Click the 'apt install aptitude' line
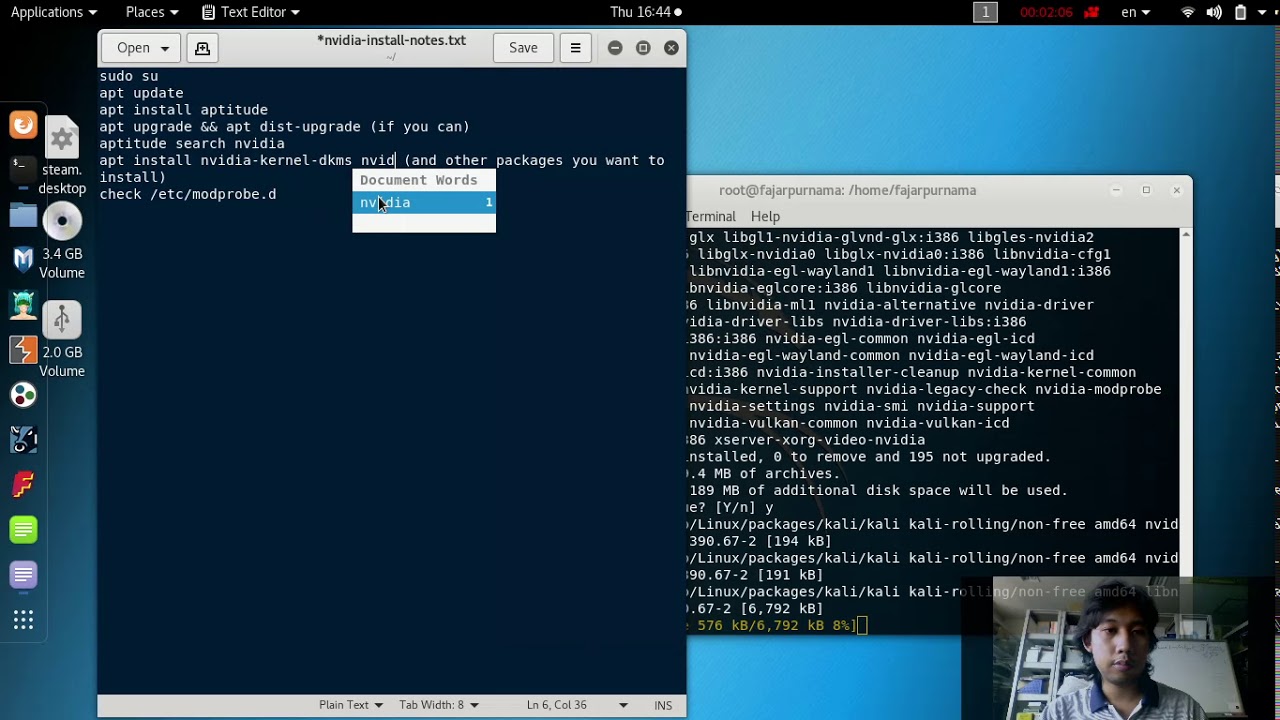The height and width of the screenshot is (720, 1280). 183,110
